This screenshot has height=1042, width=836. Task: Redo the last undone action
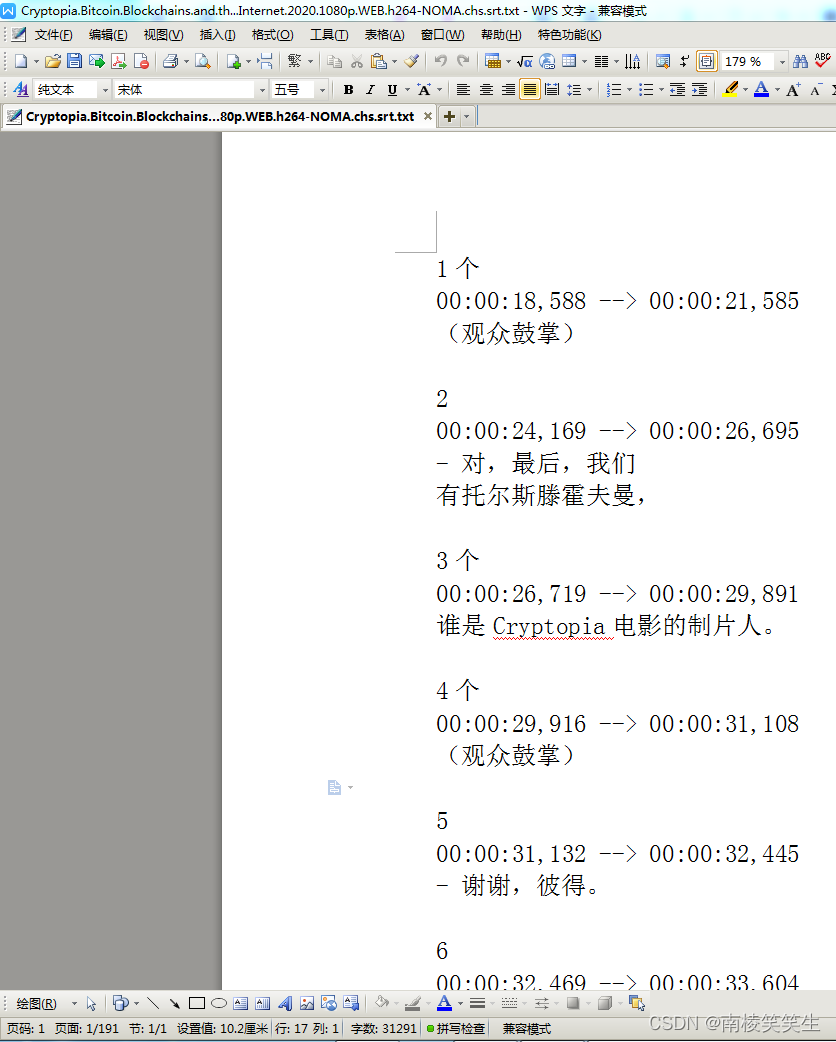tap(463, 62)
